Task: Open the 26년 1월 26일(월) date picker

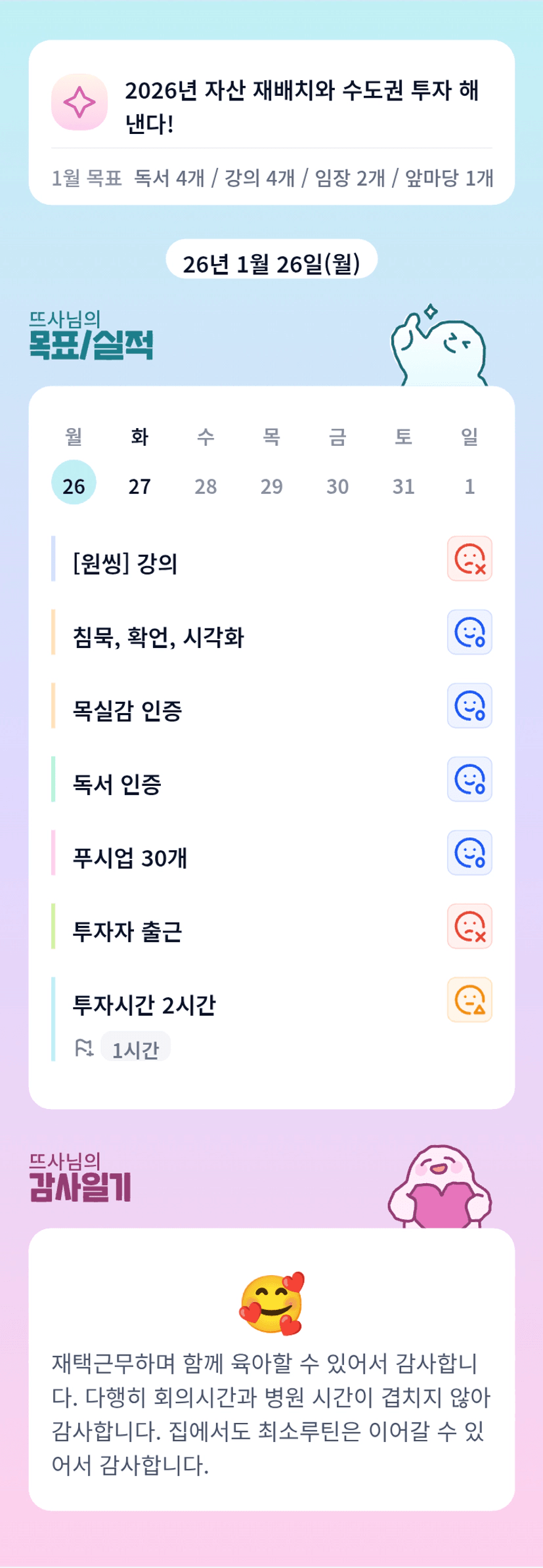Action: point(271,263)
